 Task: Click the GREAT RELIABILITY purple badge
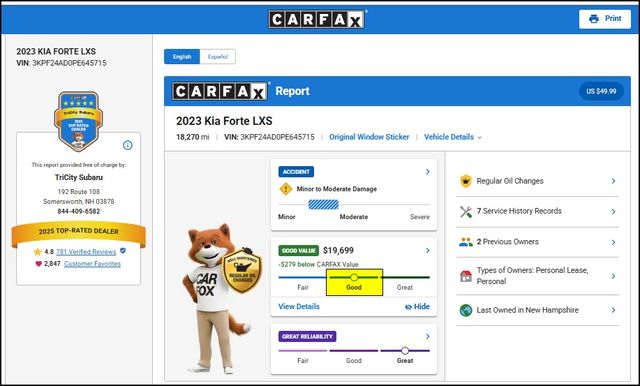[307, 336]
